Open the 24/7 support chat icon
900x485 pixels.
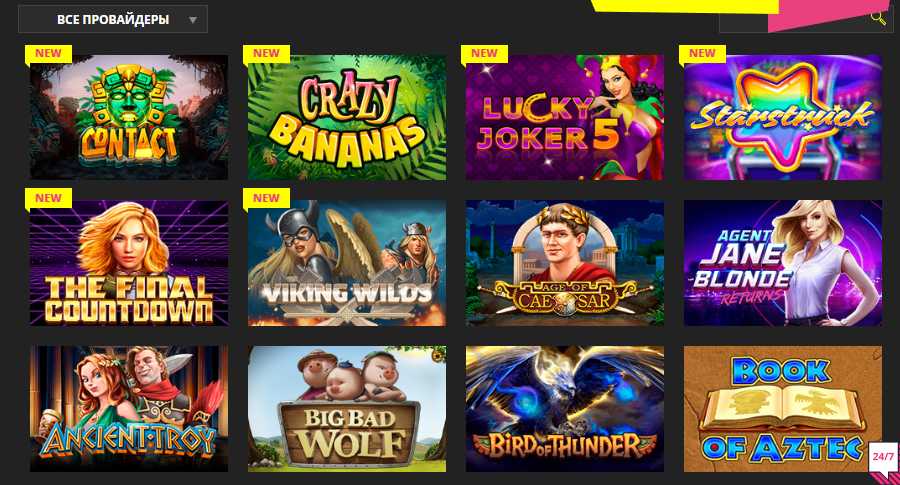click(x=883, y=457)
